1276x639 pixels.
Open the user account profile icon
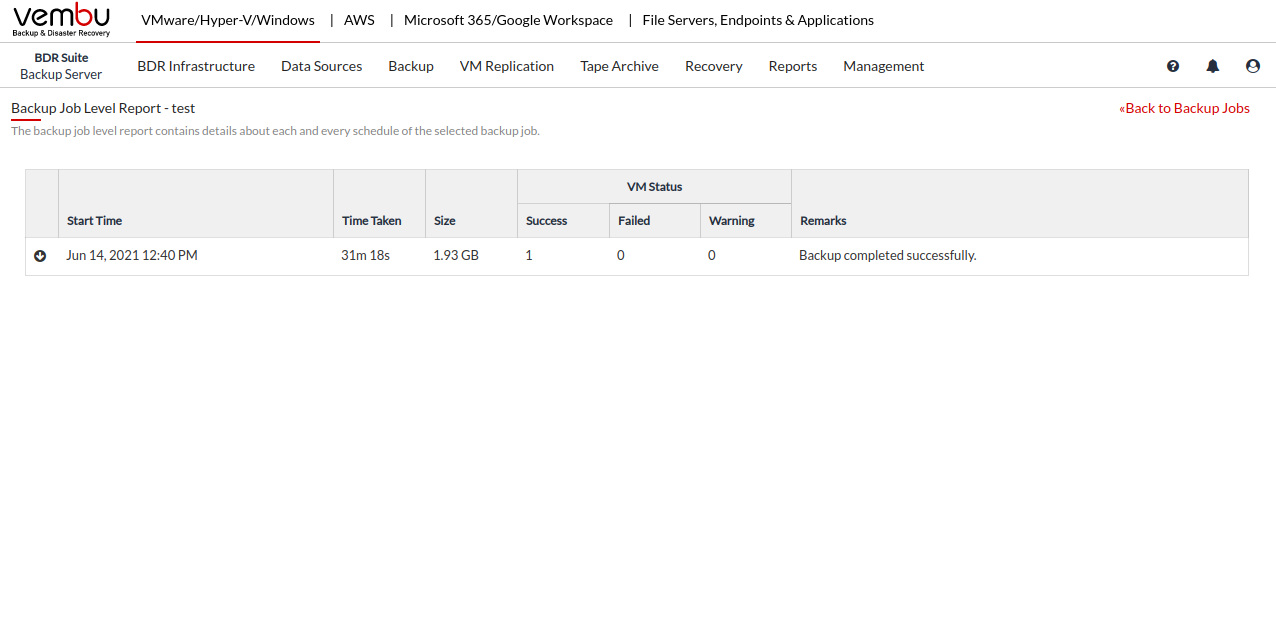(1253, 66)
